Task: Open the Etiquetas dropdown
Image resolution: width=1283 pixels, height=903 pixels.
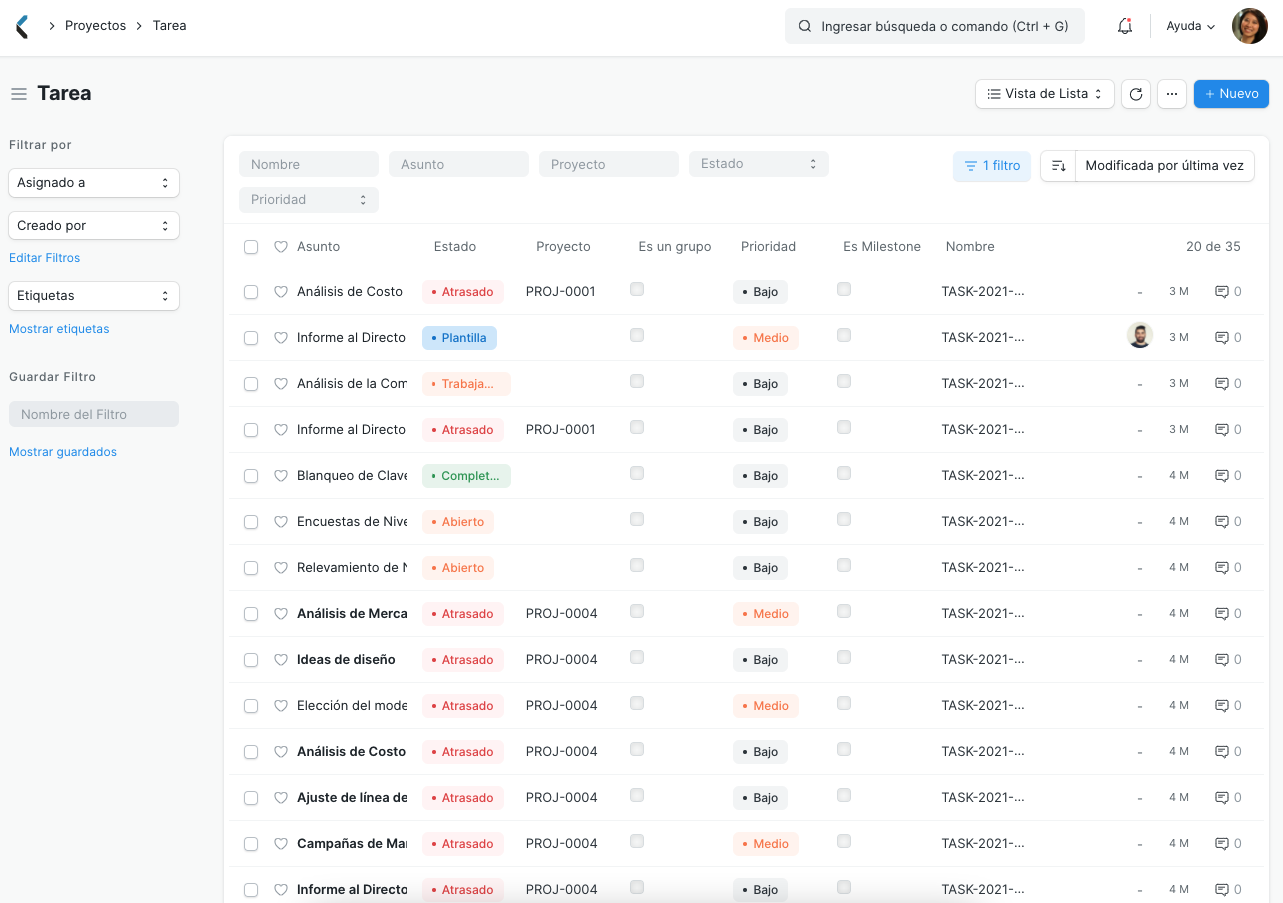Action: tap(94, 296)
